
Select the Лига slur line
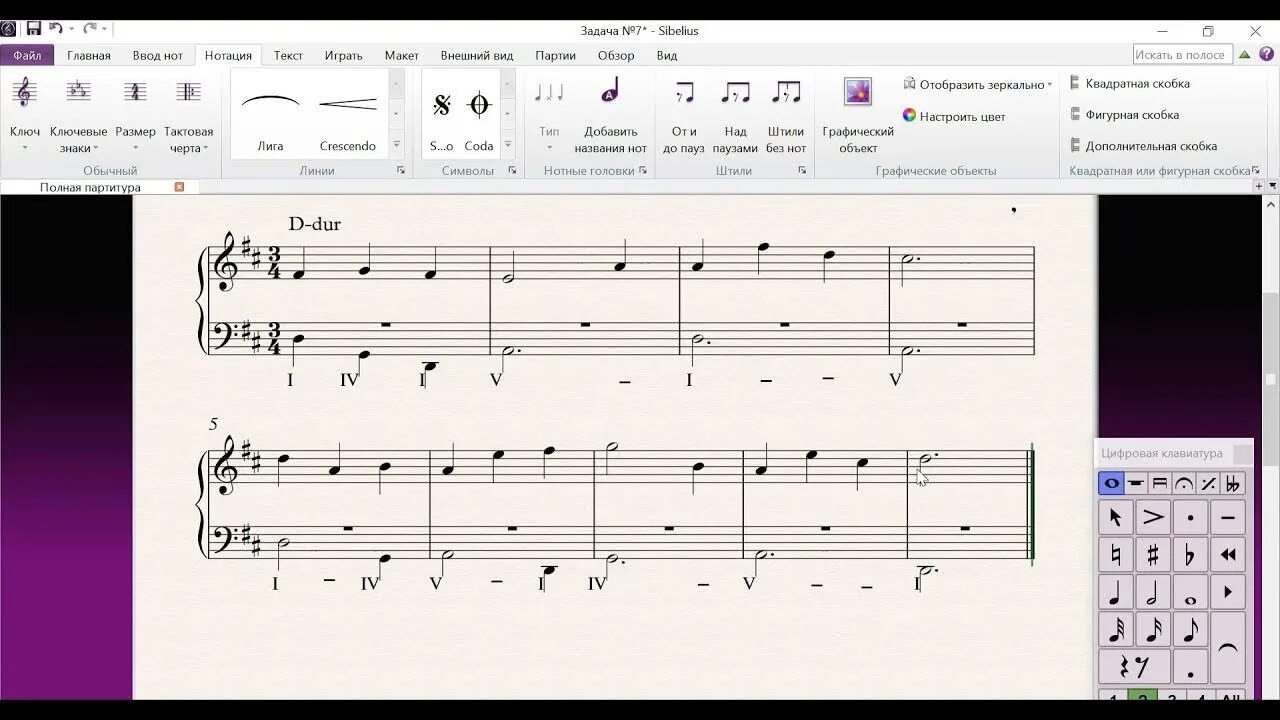[x=270, y=113]
